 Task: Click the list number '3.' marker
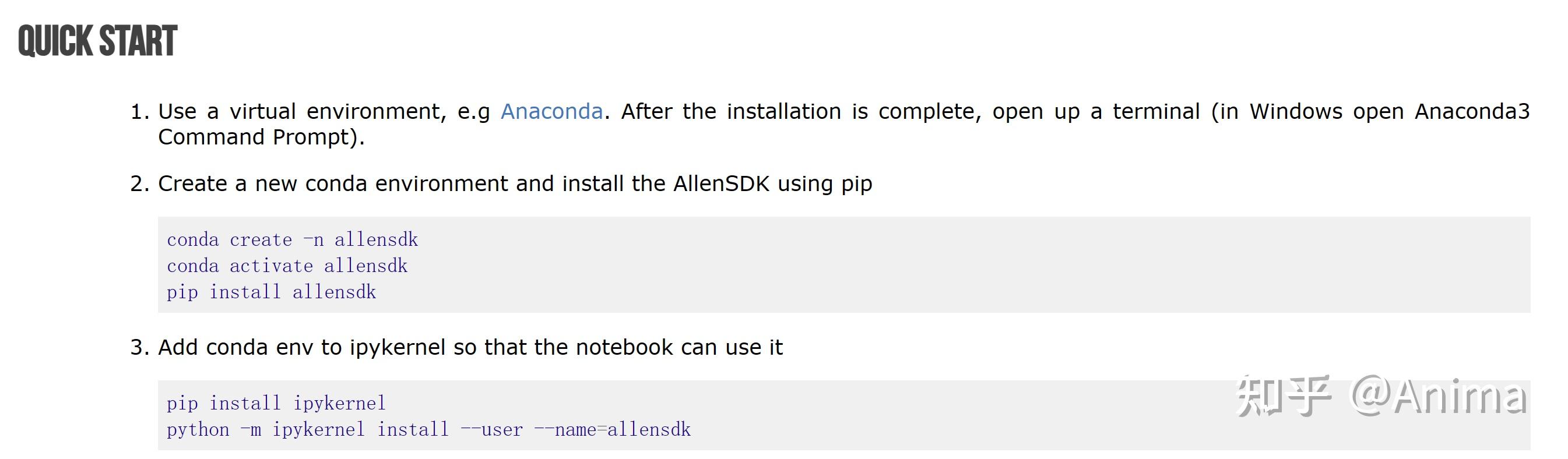pyautogui.click(x=139, y=347)
